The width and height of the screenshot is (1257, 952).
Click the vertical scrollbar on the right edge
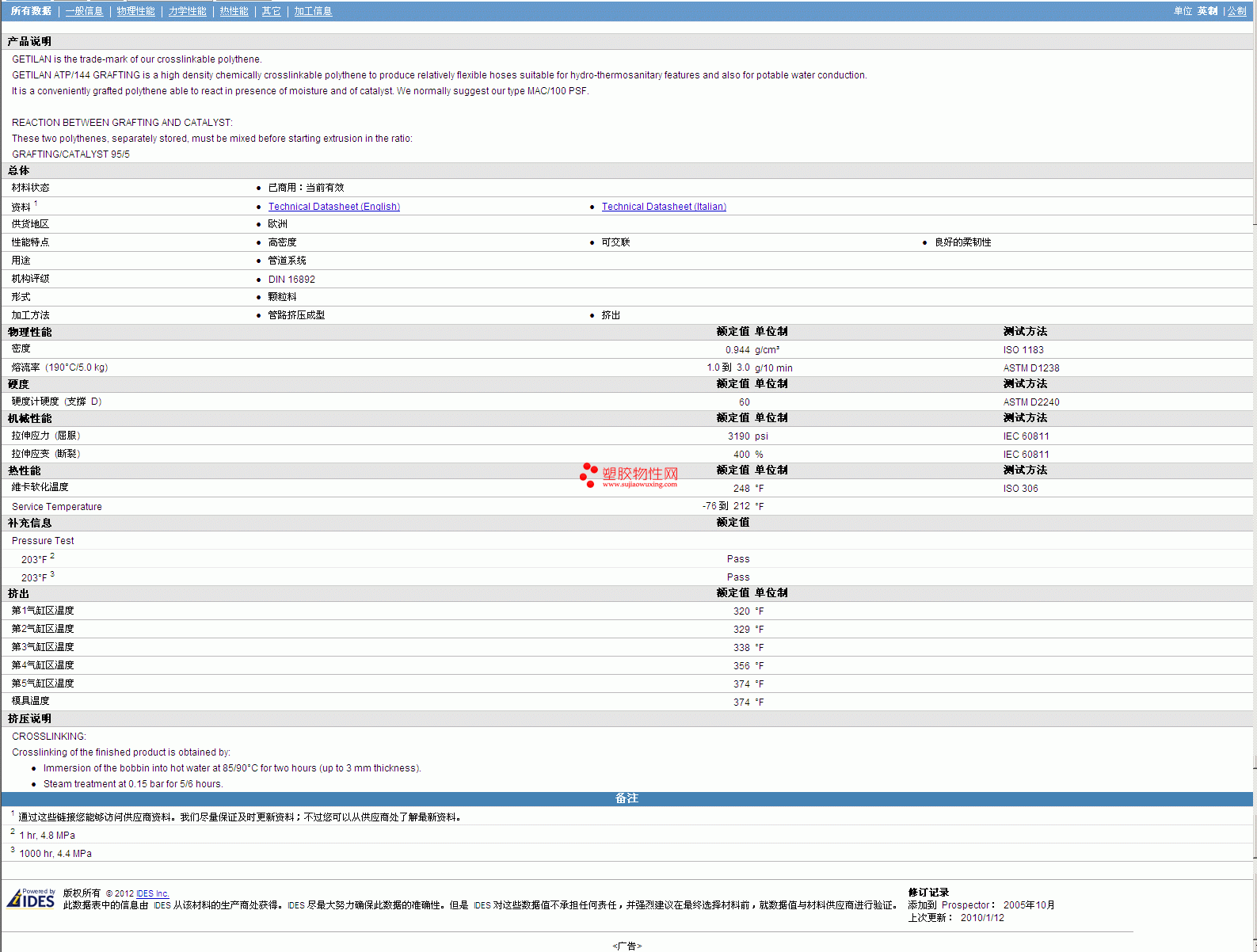pyautogui.click(x=1255, y=475)
